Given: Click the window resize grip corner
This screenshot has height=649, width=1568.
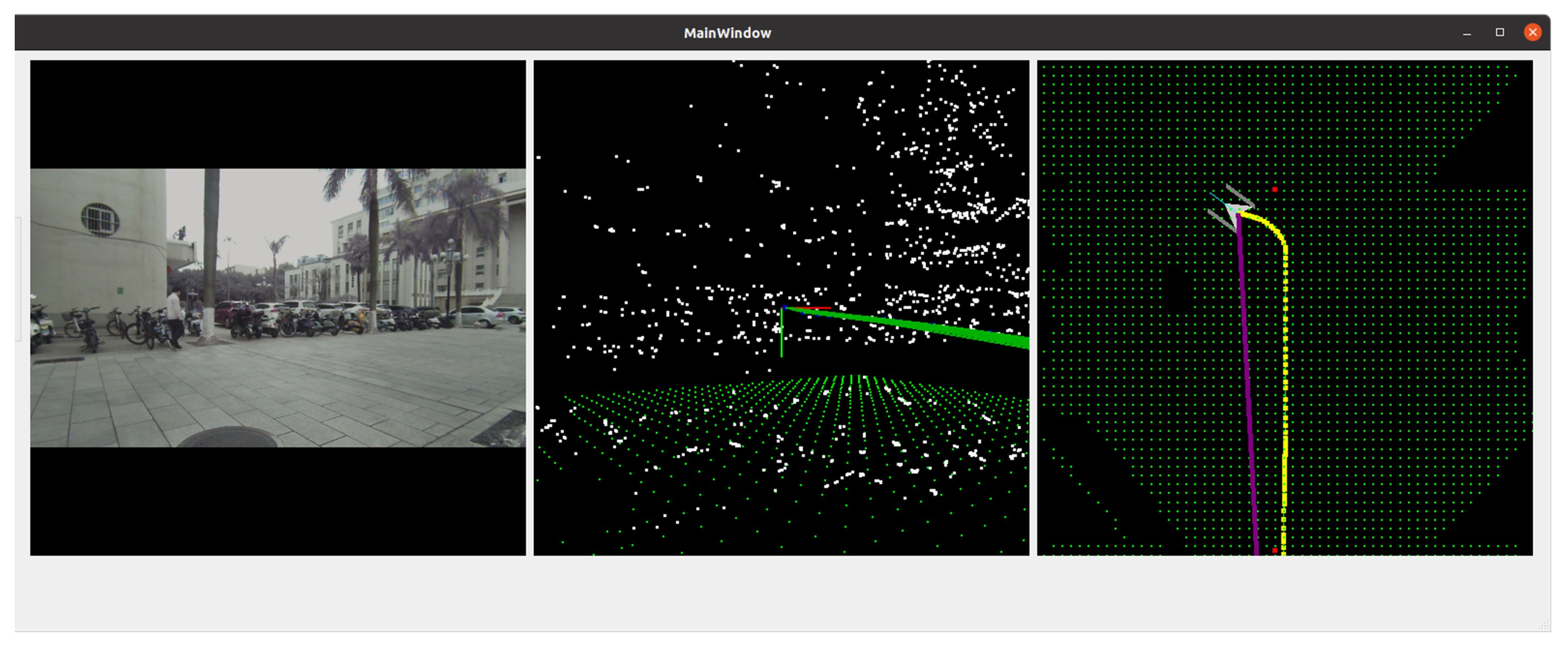Looking at the screenshot, I should pos(1546,625).
